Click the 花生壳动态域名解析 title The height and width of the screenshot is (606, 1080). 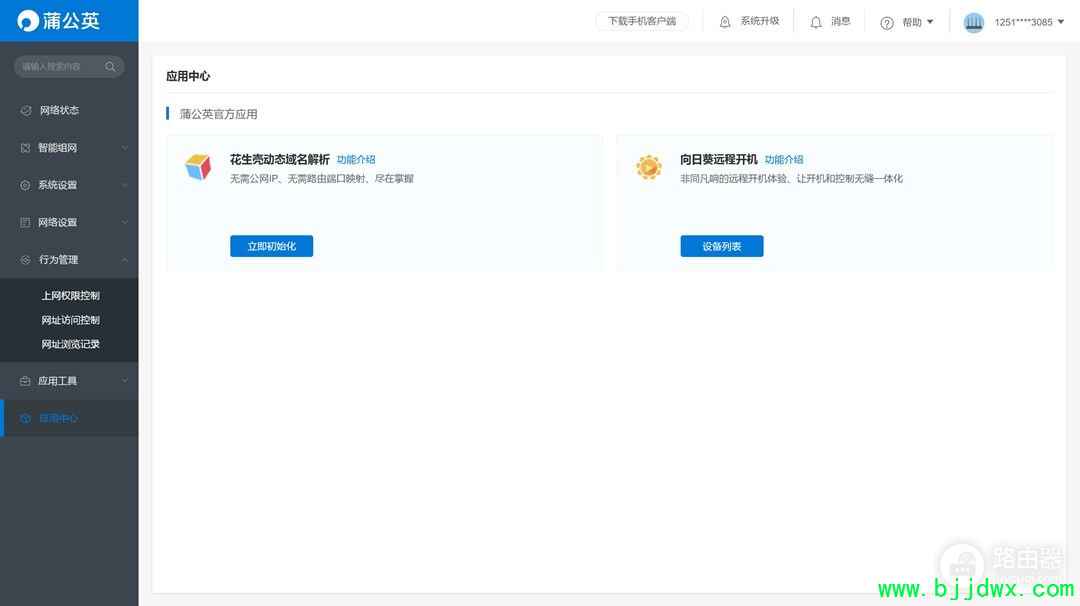[280, 159]
